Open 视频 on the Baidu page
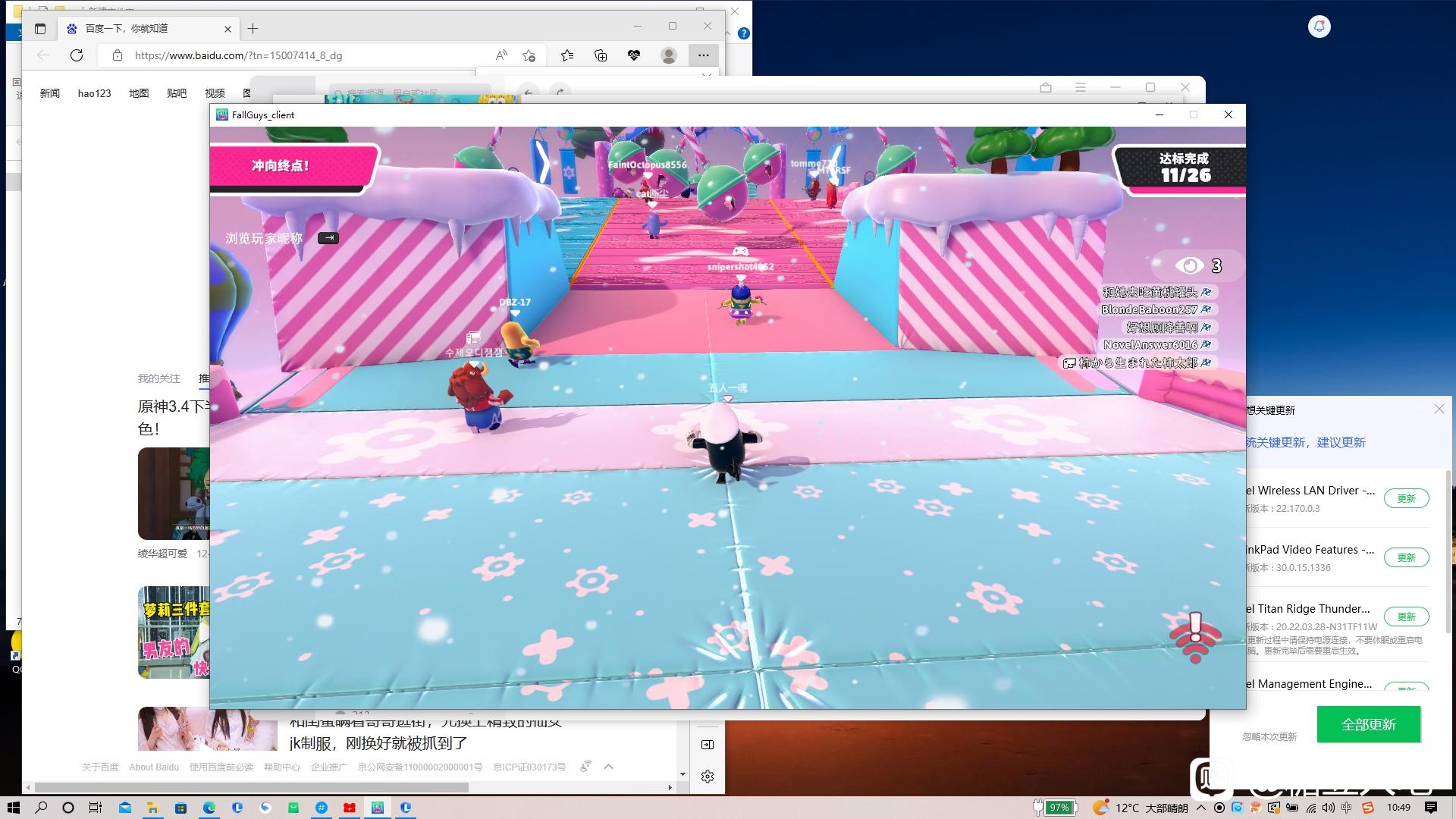 tap(215, 93)
